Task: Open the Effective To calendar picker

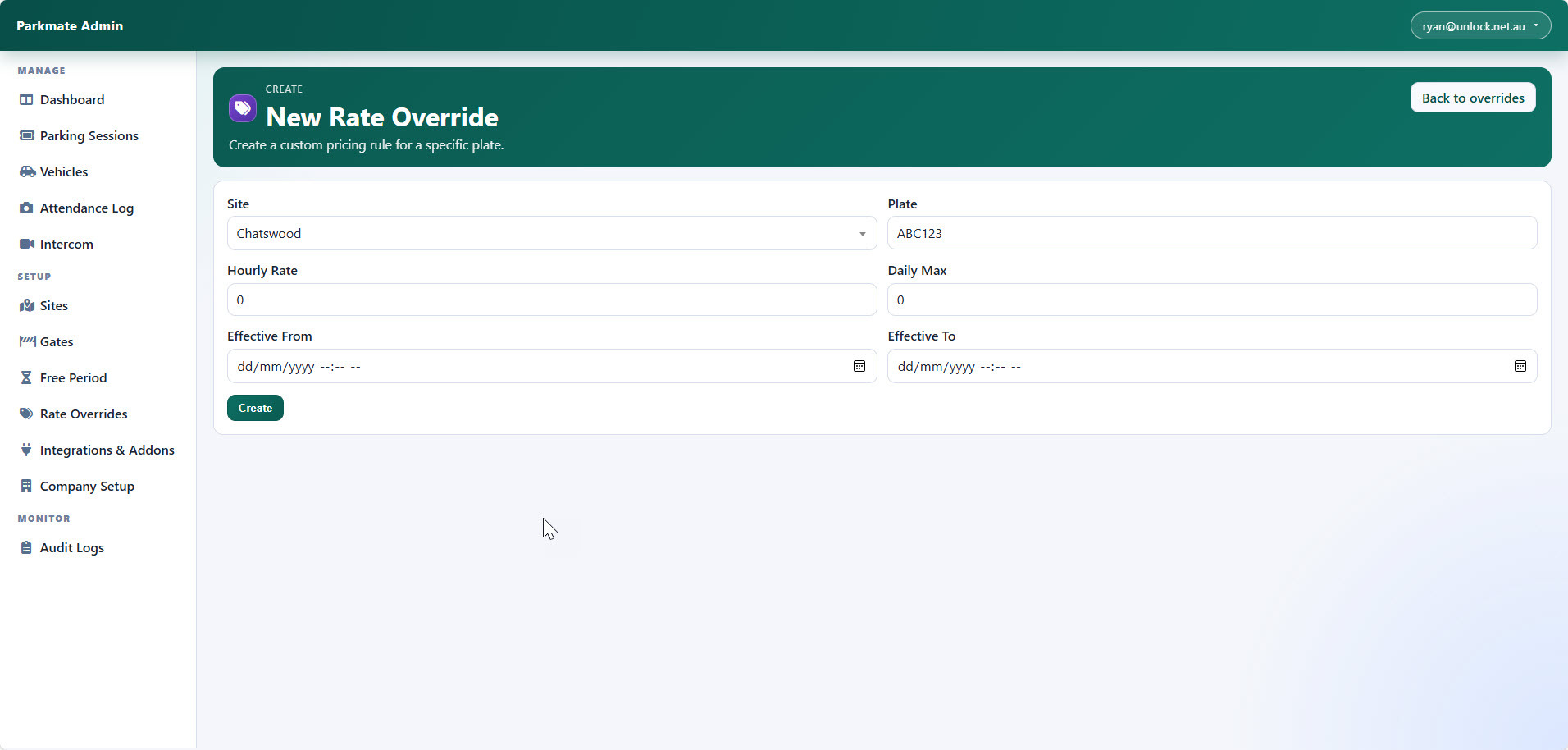Action: coord(1520,367)
